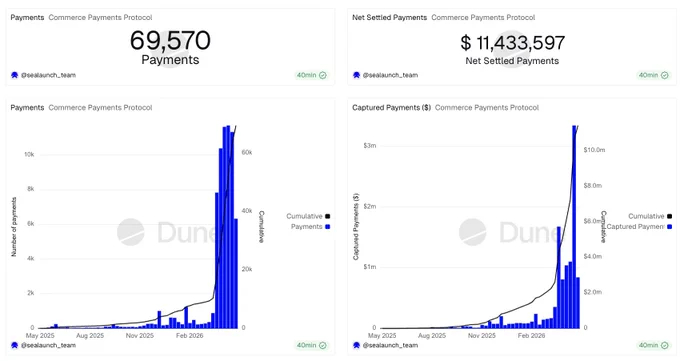The width and height of the screenshot is (680, 361).
Task: Click the Captured Payments ($) vertical axis title
Action: pos(356,226)
